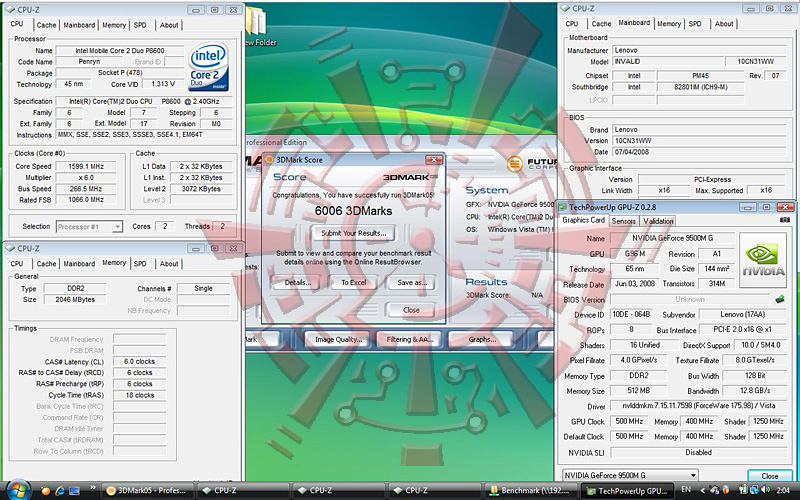Click the Core Speed value 1599.1 MHz
This screenshot has width=800, height=500.
tap(86, 166)
